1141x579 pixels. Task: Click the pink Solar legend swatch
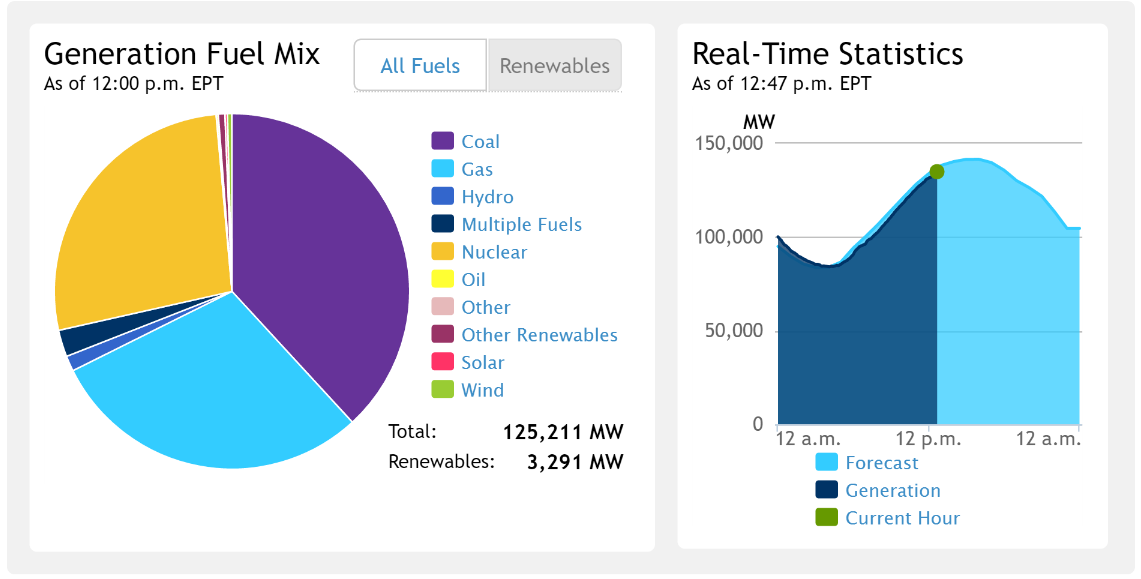coord(443,363)
